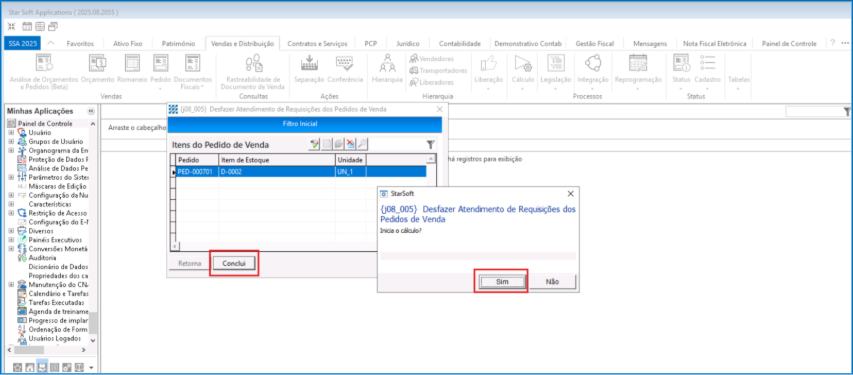Click the calendar quick access icon
This screenshot has height=375, width=853.
tap(27, 26)
